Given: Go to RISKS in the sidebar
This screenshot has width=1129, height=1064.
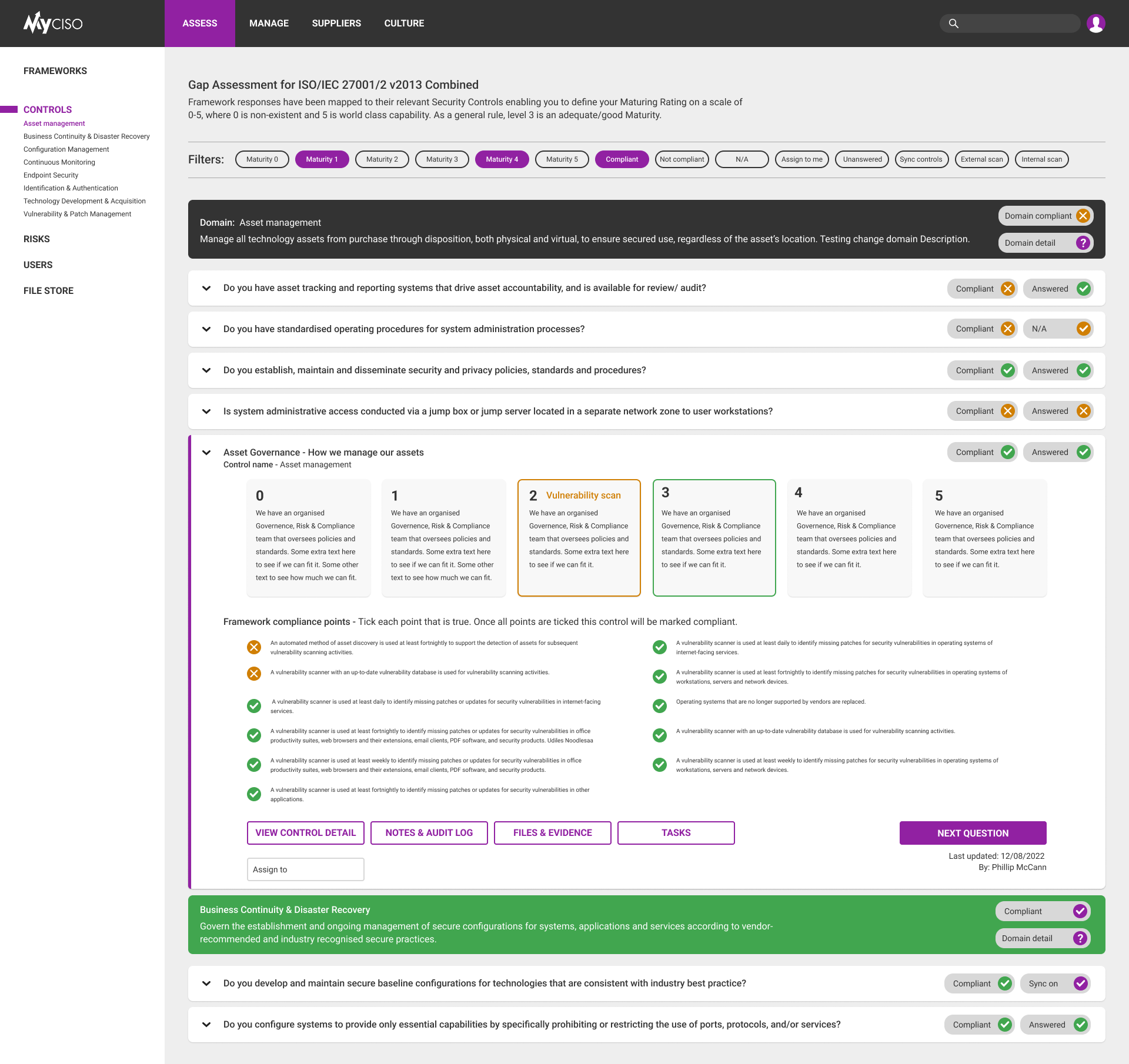Looking at the screenshot, I should [x=36, y=239].
